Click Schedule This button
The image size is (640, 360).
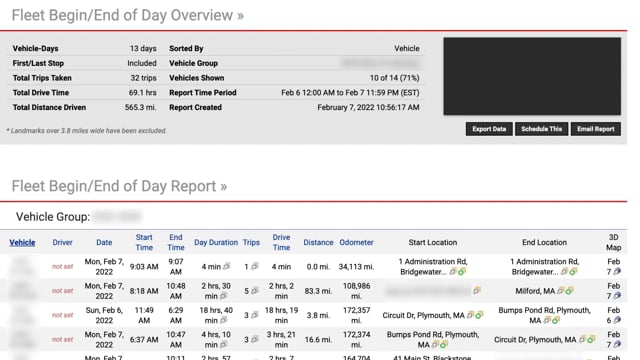tap(541, 129)
